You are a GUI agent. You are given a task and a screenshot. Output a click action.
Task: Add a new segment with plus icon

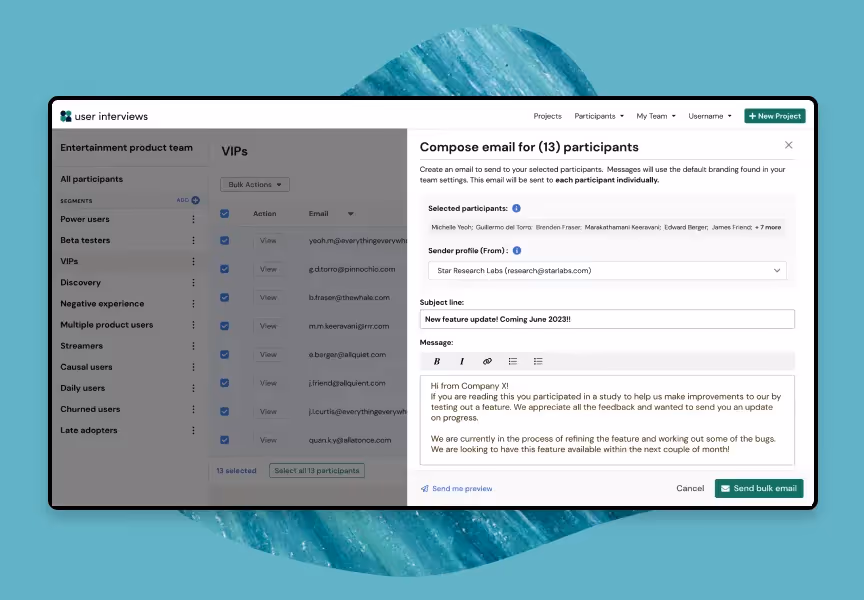point(195,201)
